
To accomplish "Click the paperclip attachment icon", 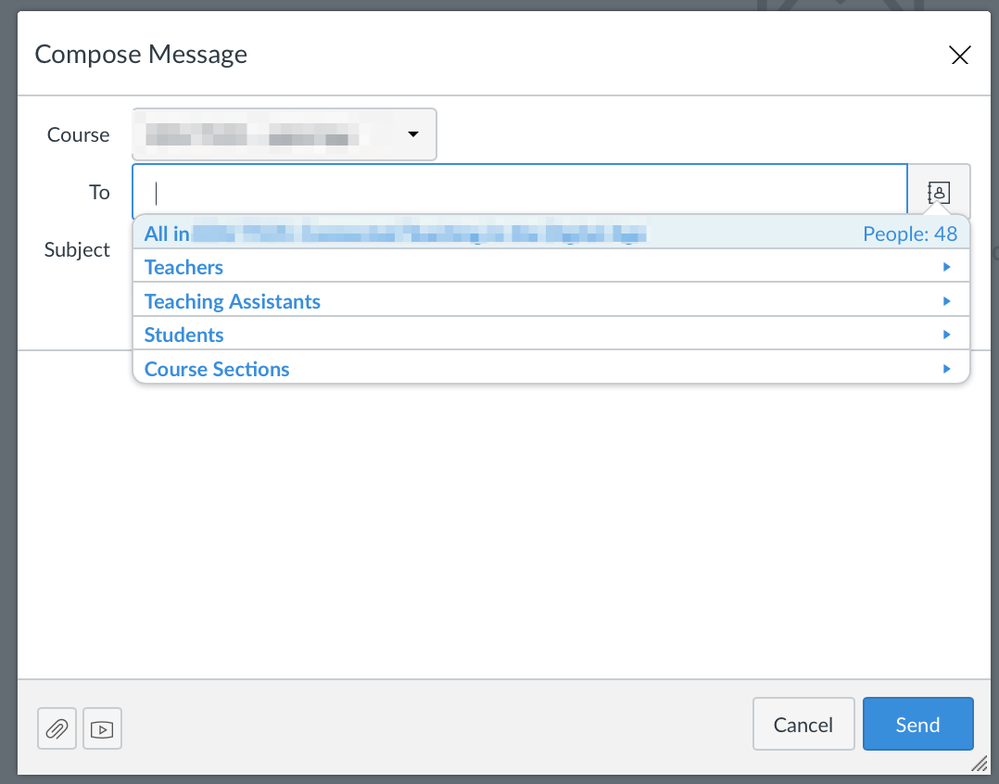I will point(57,729).
